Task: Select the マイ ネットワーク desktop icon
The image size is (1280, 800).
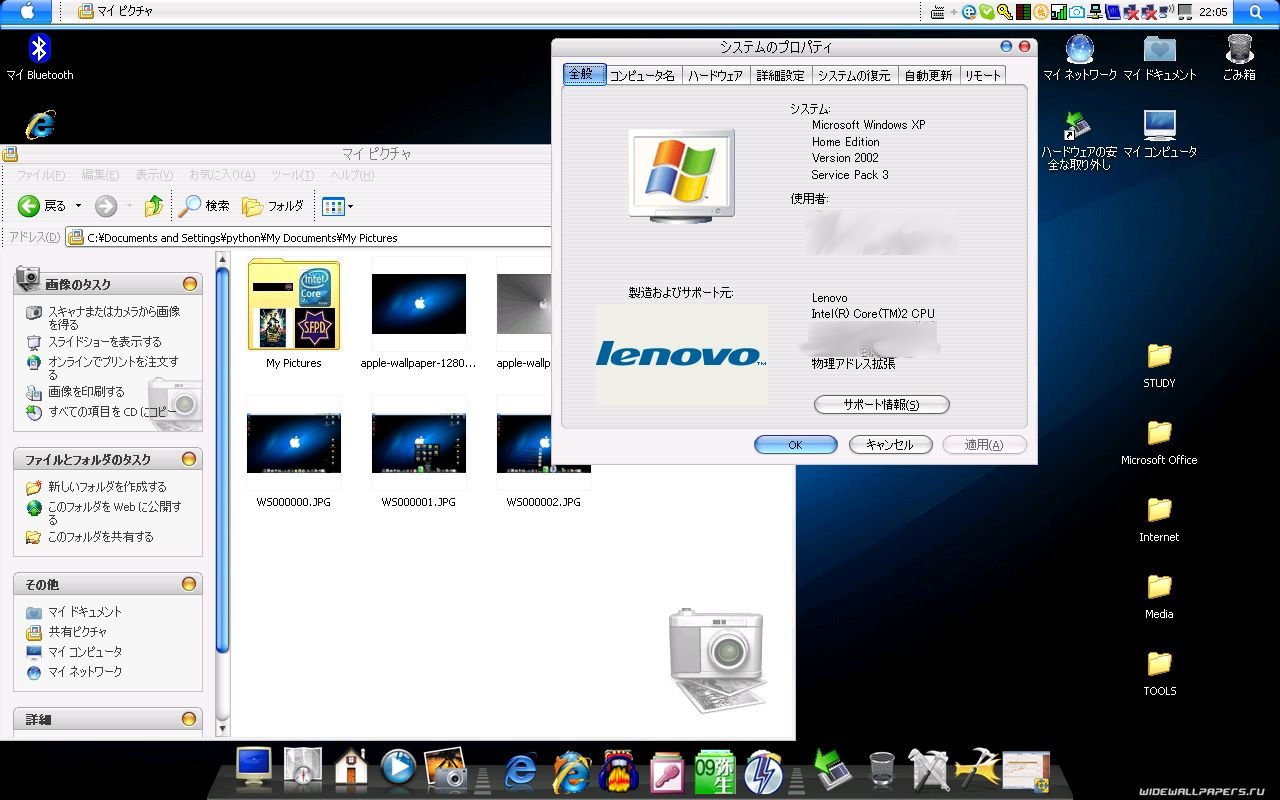Action: coord(1080,57)
